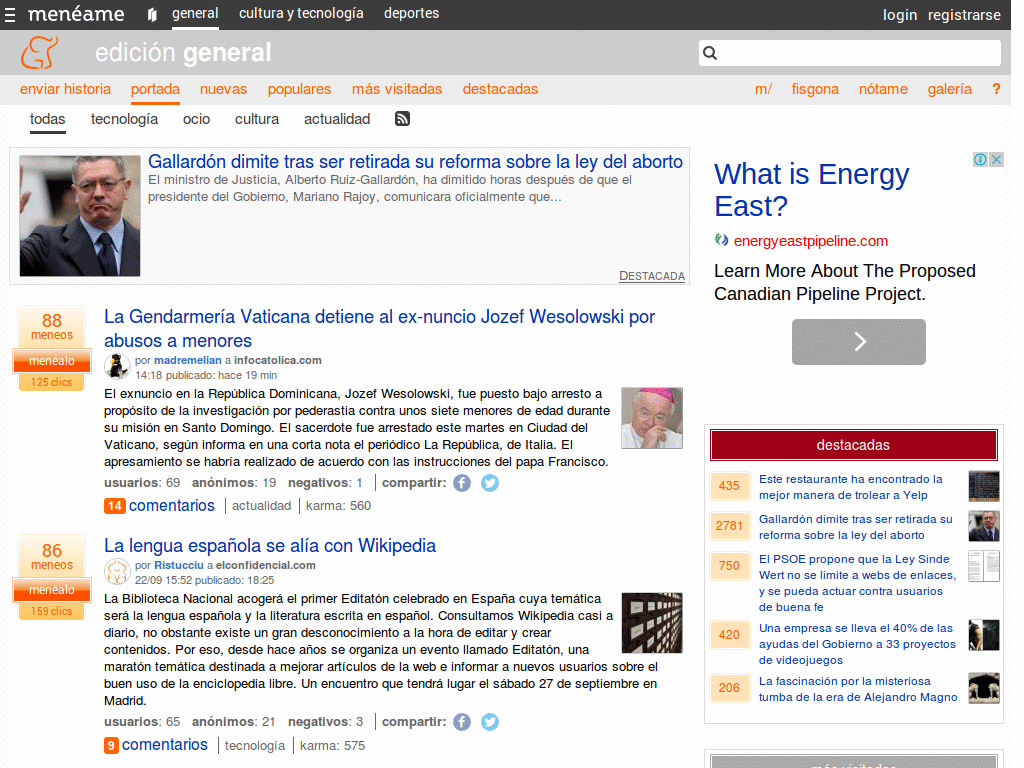Open La Gendarmería Vaticana headline
Screen dimensions: 1024x768
(379, 328)
